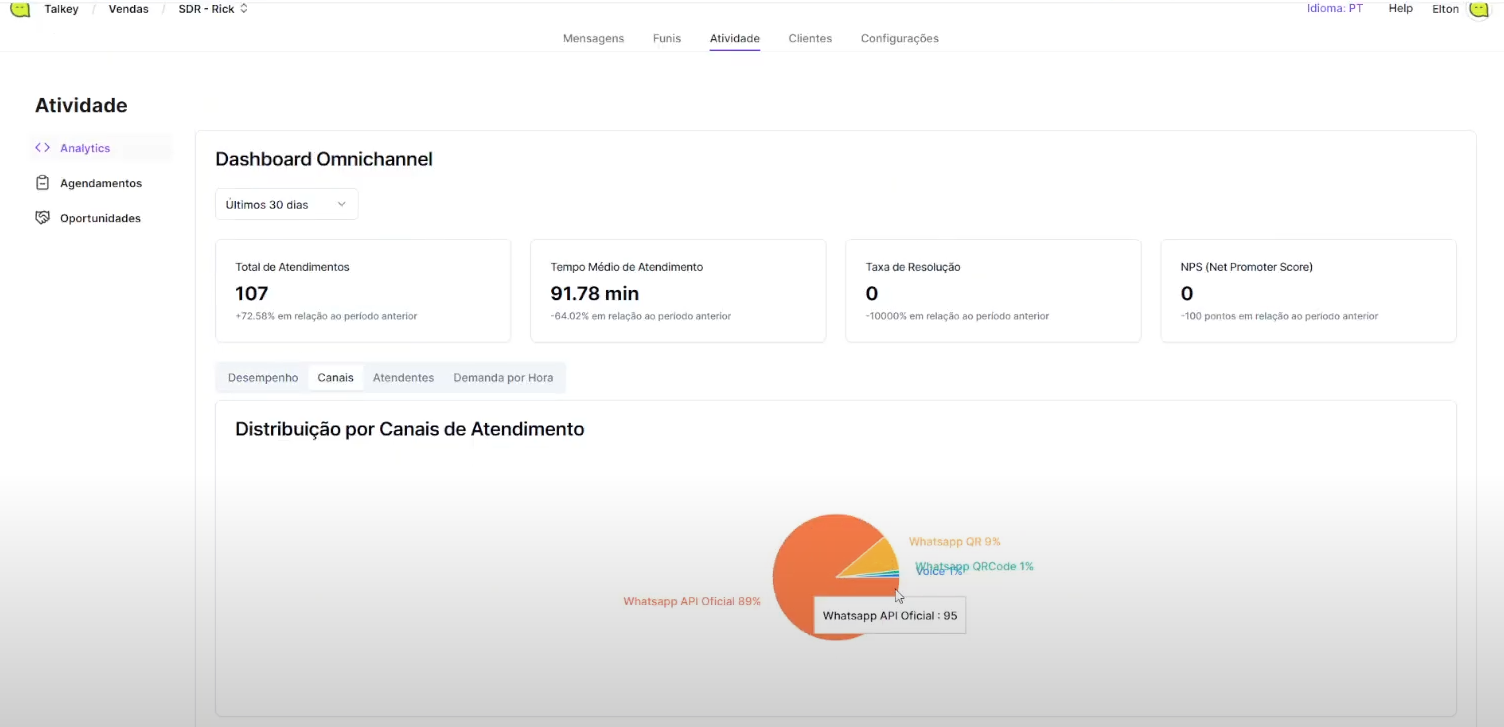Open the Mensagens tab
Image resolution: width=1504 pixels, height=727 pixels.
coord(593,39)
